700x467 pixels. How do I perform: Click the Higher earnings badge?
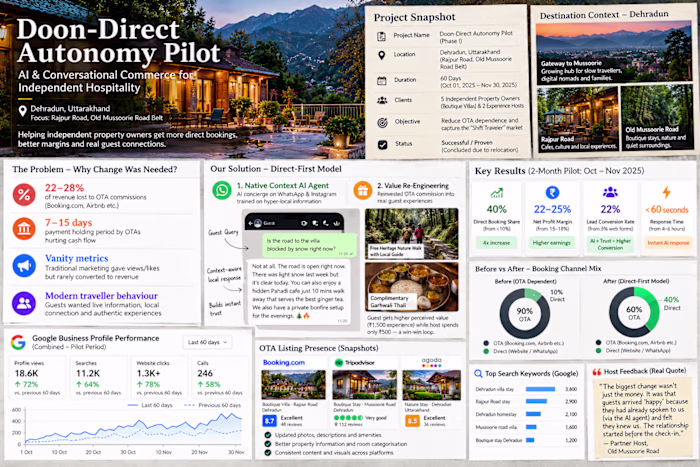(x=552, y=243)
